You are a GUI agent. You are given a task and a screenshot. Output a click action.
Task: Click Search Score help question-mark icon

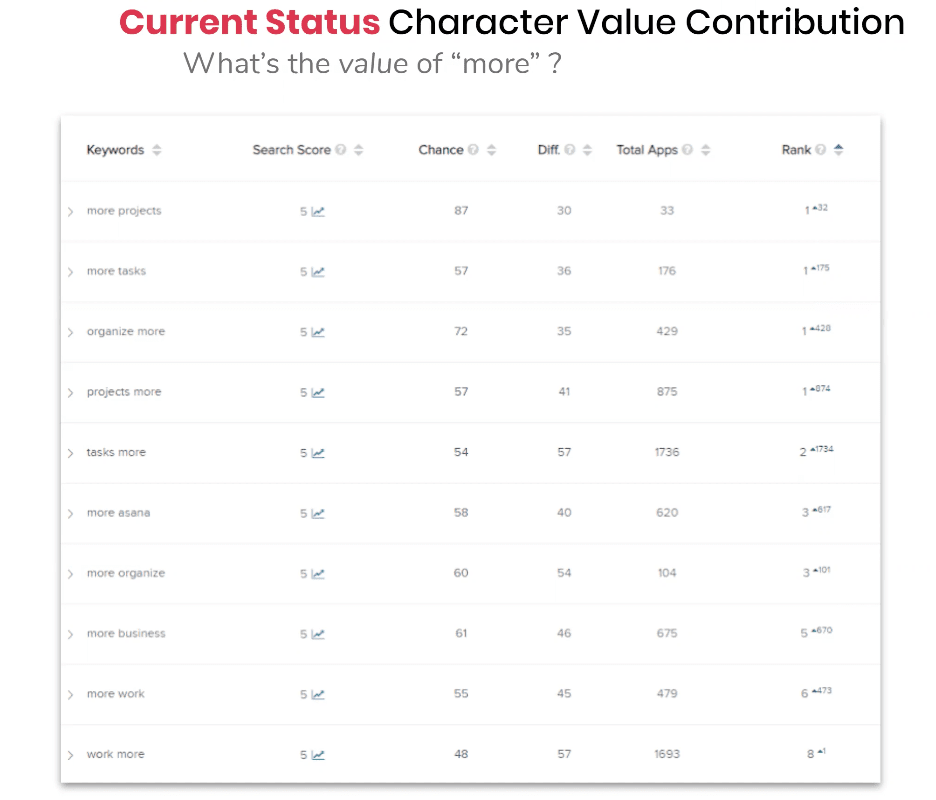pos(342,150)
